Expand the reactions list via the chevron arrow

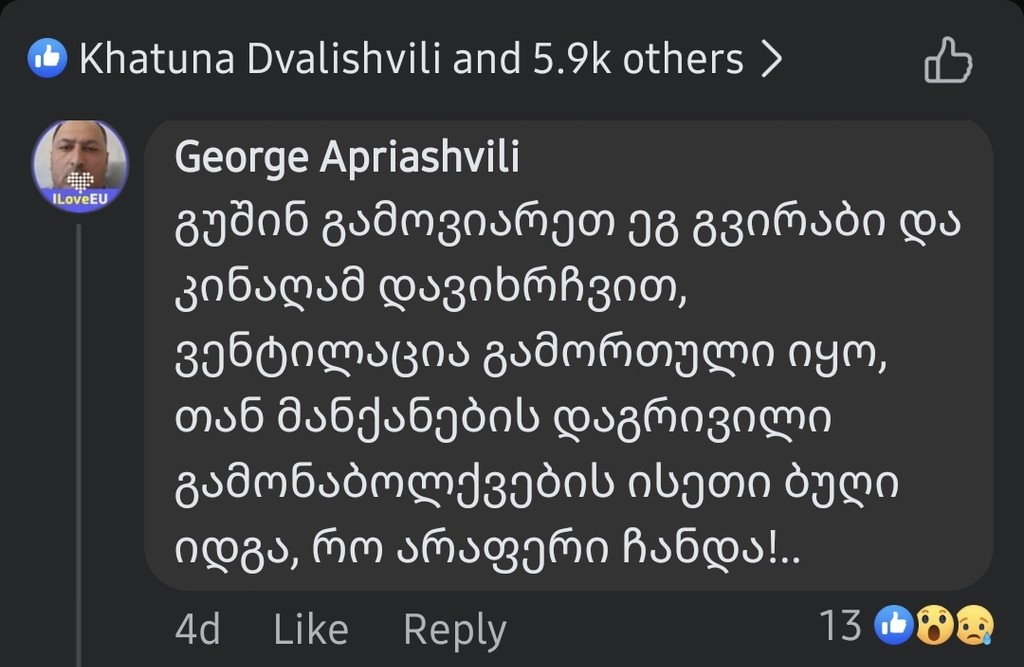click(x=773, y=58)
